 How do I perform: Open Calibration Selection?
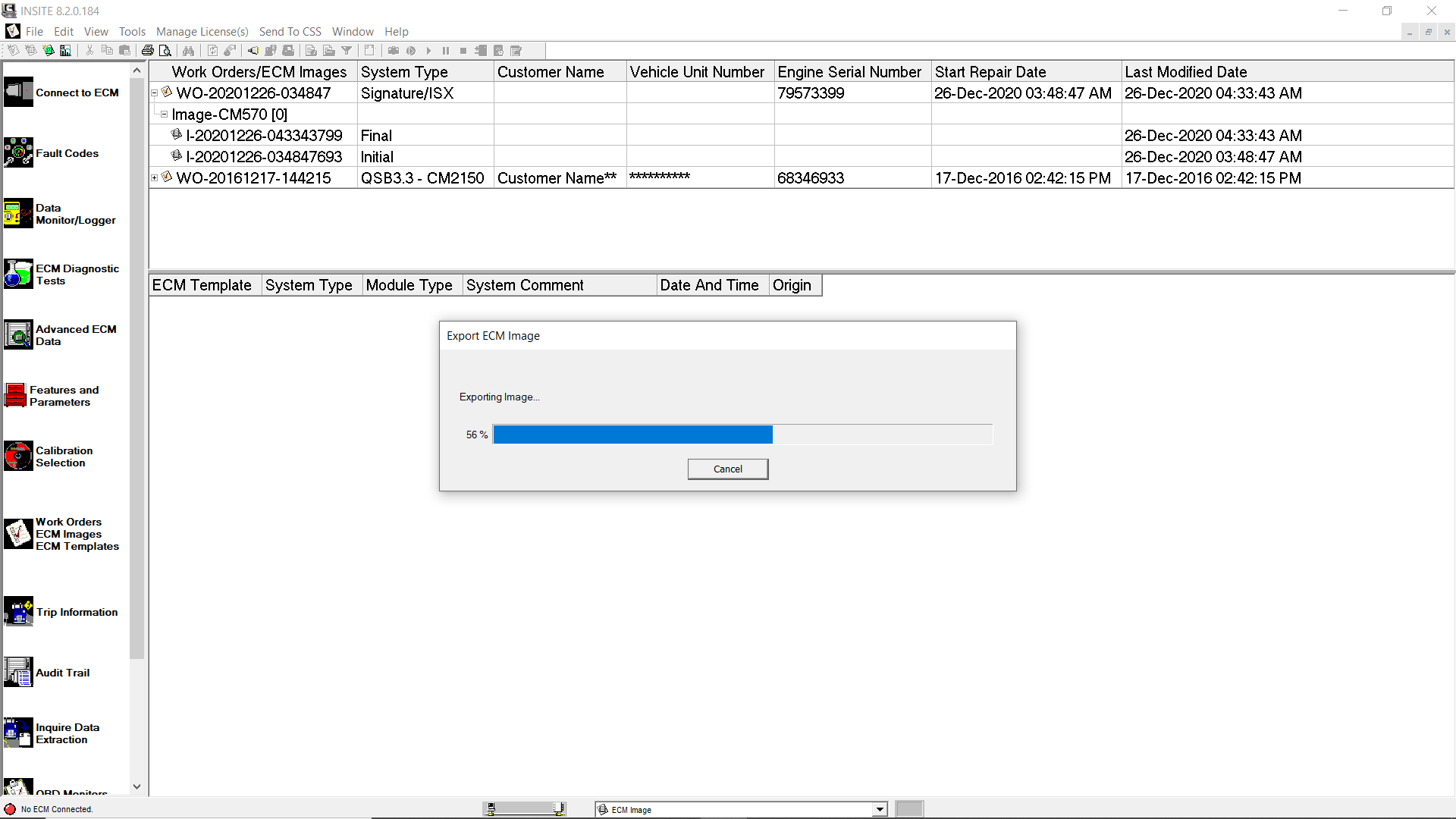coord(64,457)
